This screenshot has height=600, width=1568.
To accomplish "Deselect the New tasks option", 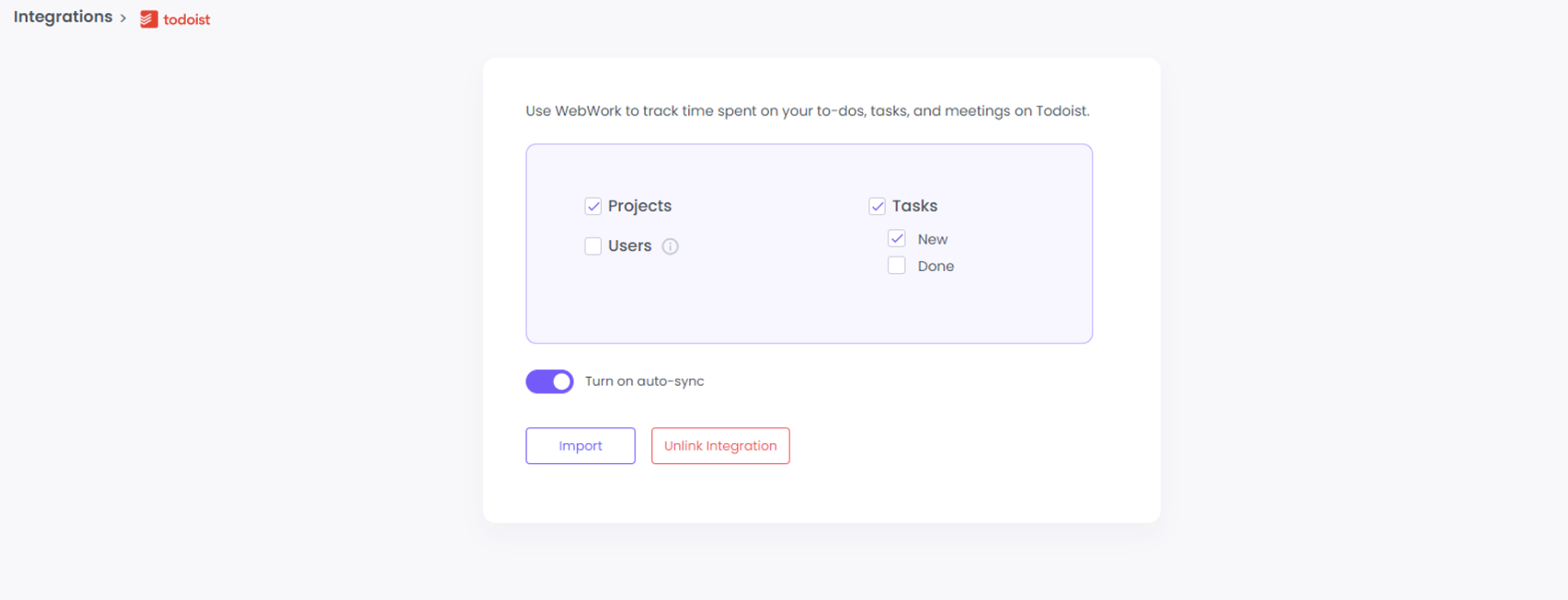I will click(896, 238).
